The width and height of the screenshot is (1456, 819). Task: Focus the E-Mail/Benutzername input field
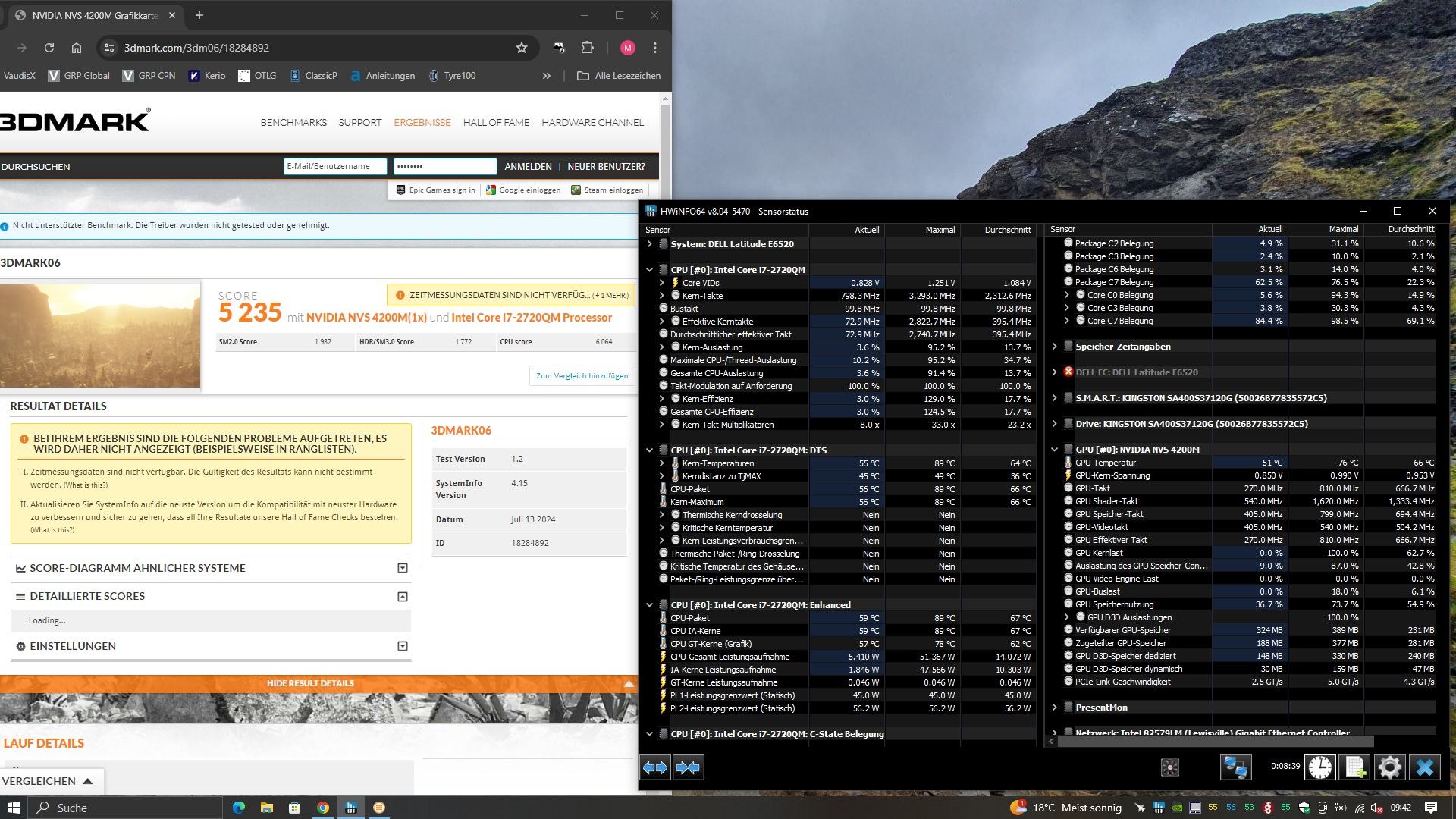[x=335, y=166]
